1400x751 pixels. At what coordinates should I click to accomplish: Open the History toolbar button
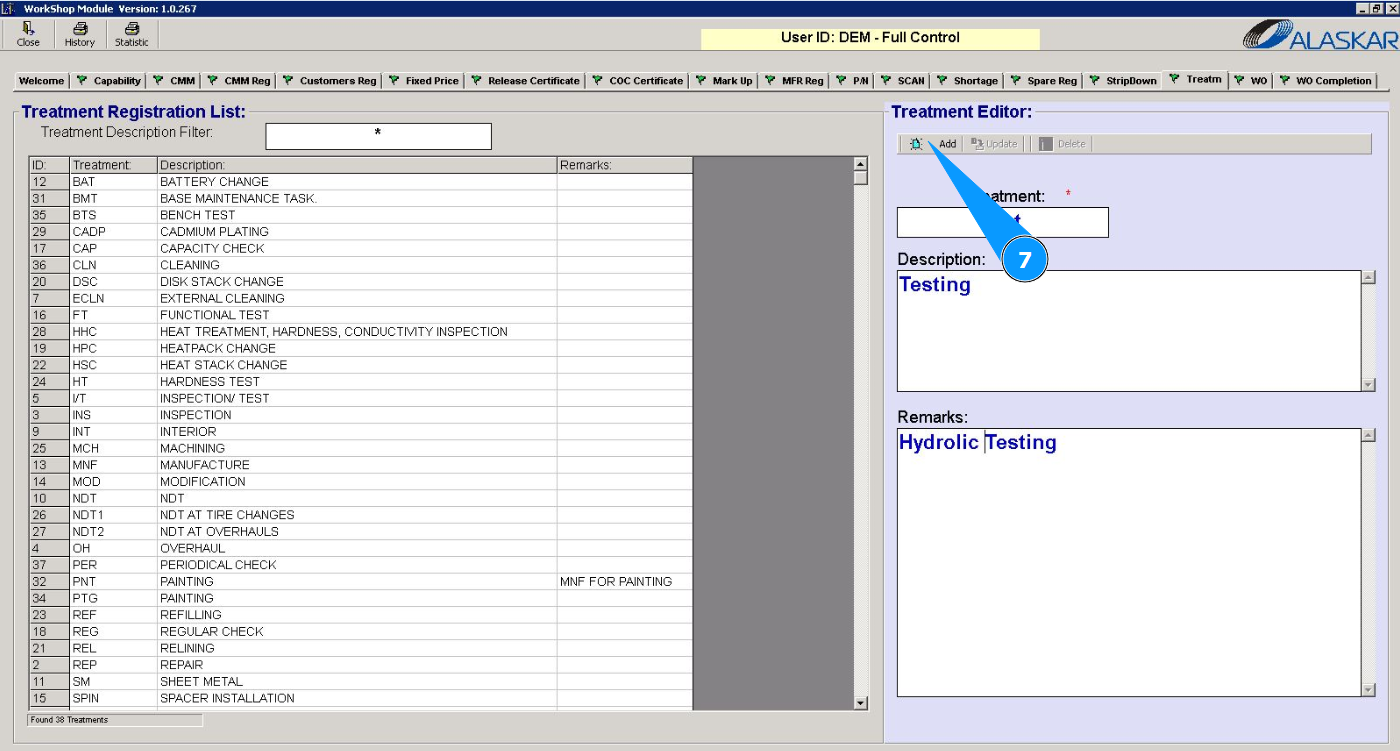(80, 35)
